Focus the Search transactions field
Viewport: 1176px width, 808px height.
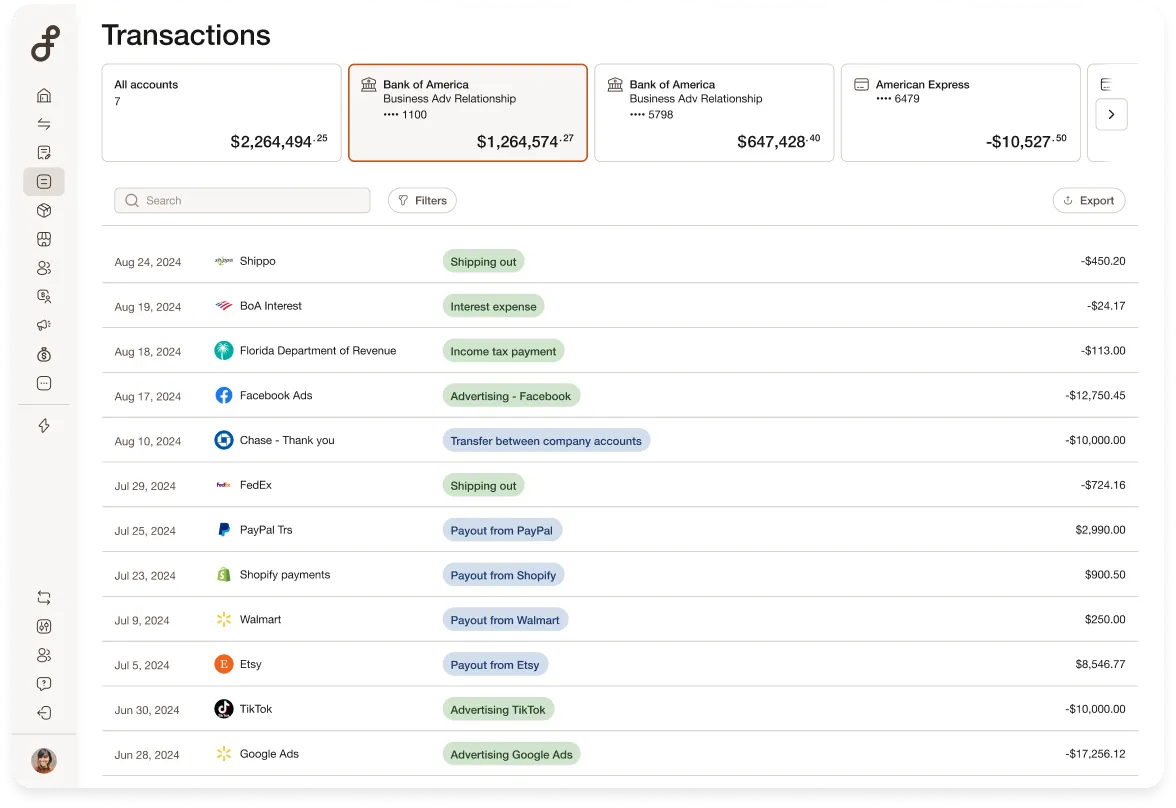coord(242,200)
